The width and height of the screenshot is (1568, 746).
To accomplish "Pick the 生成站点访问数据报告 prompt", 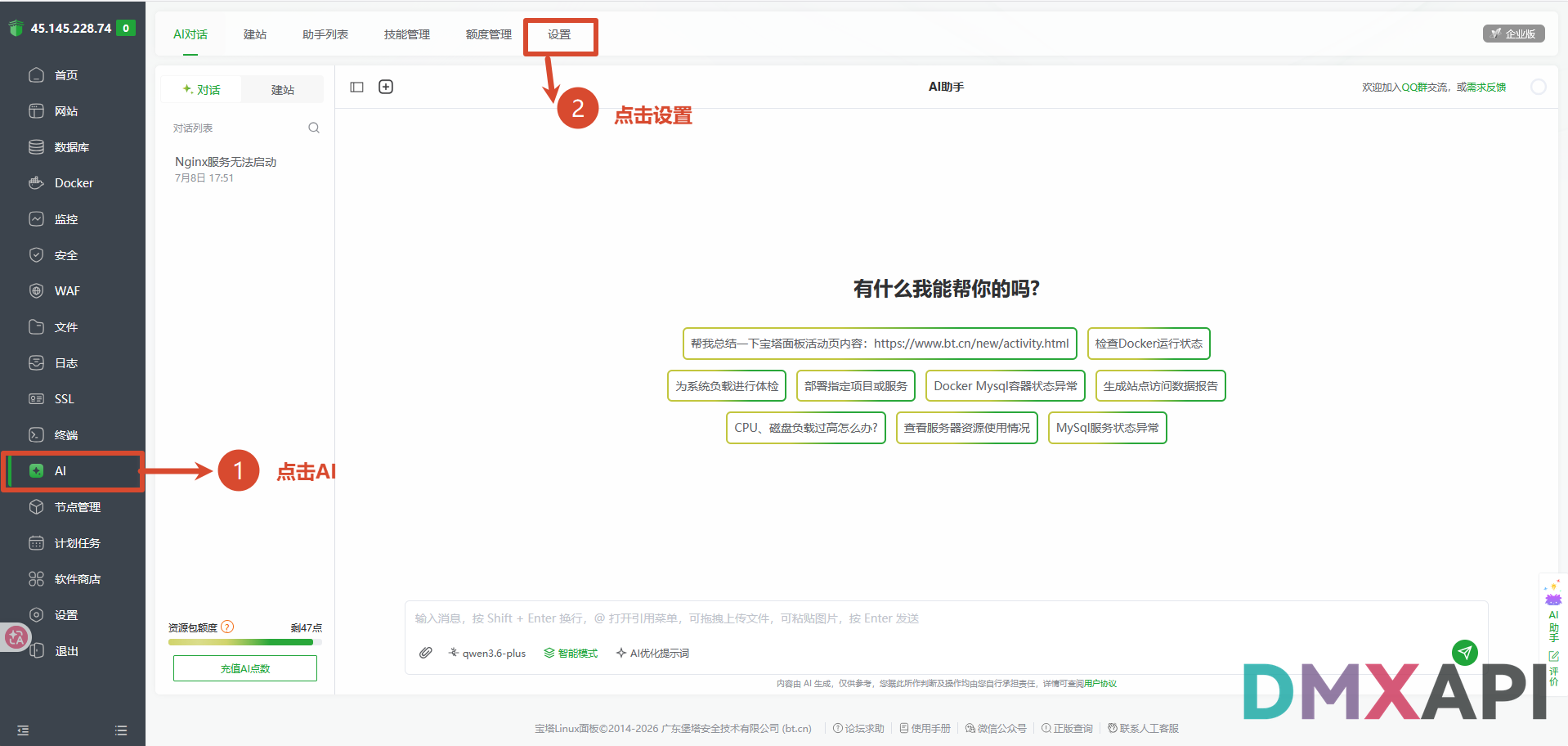I will pyautogui.click(x=1161, y=386).
